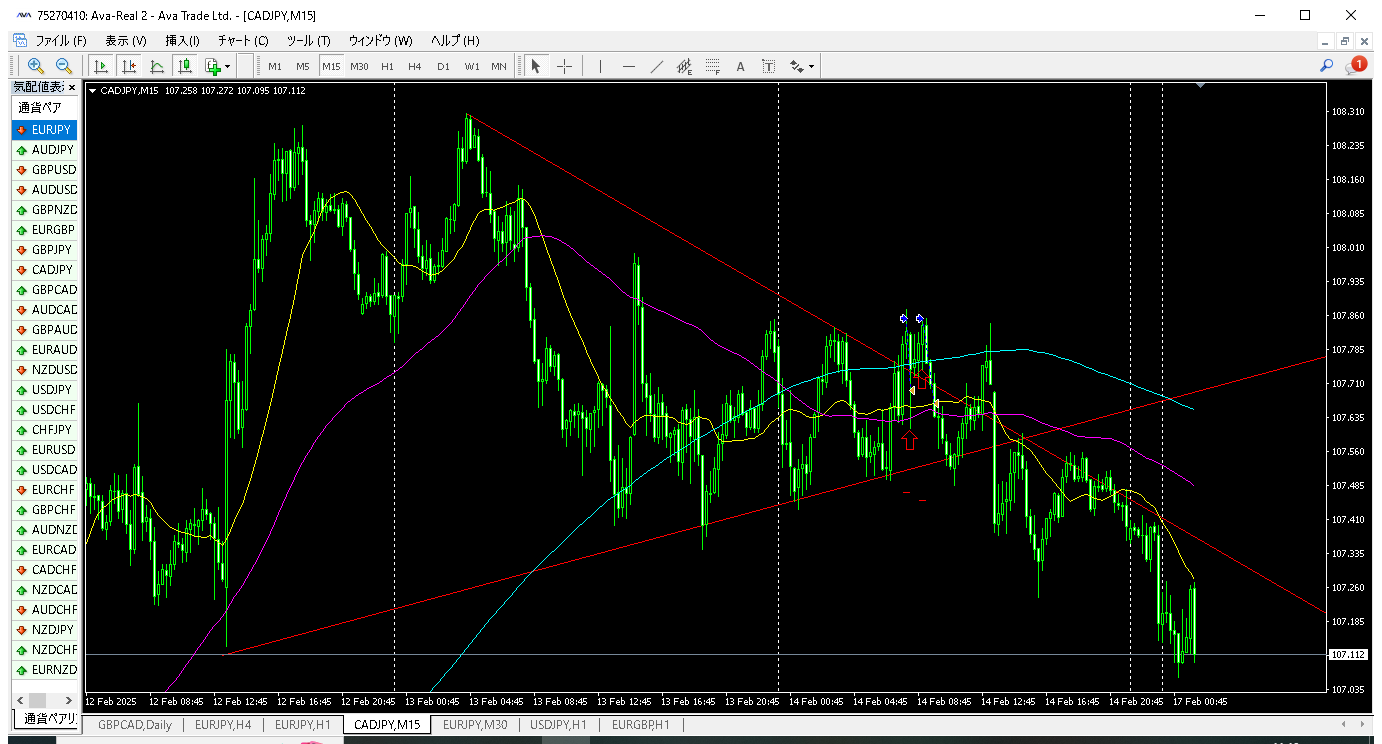Click the 通貨ペア column header

click(x=44, y=108)
